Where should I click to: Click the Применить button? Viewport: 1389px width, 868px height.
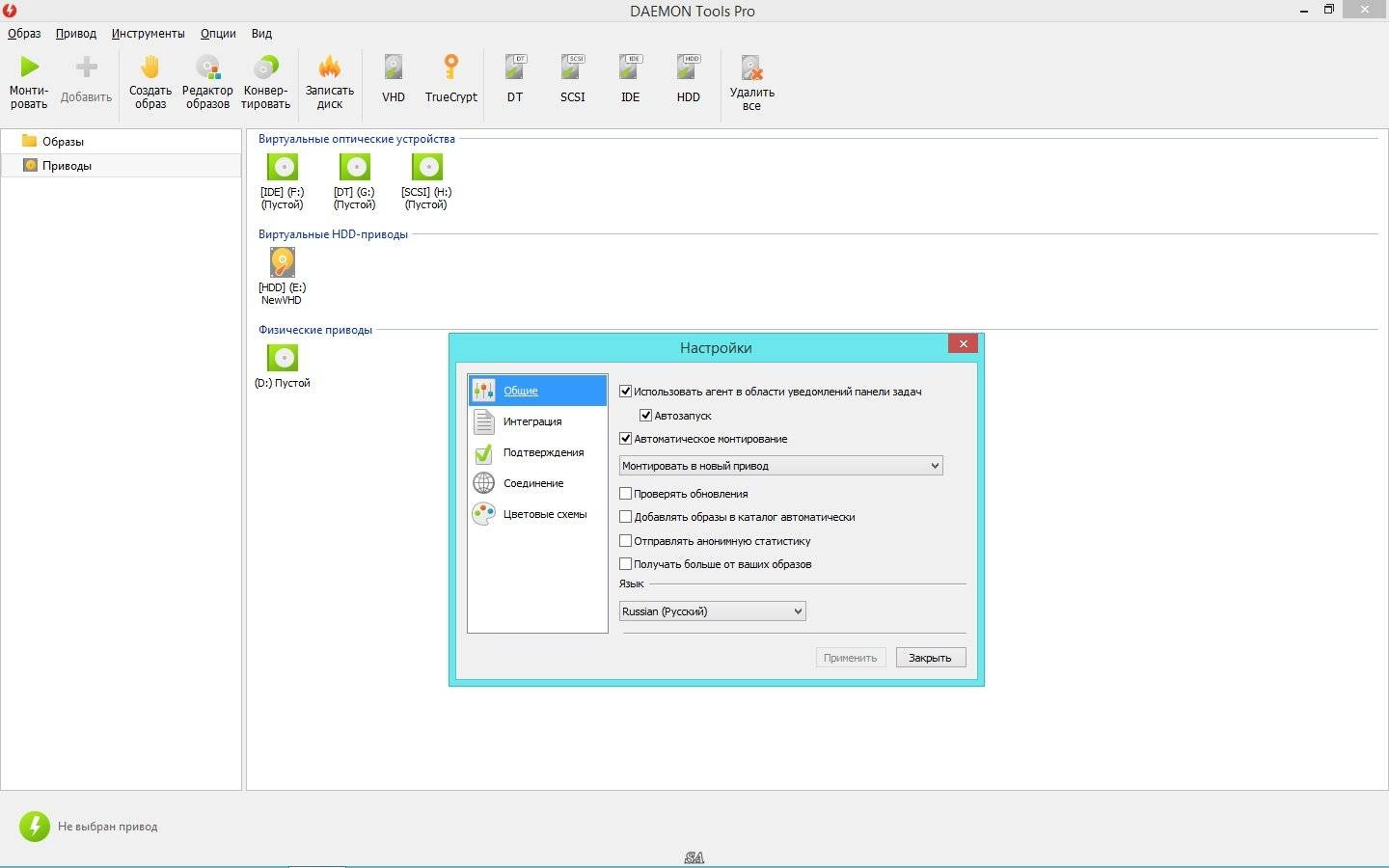(x=850, y=658)
